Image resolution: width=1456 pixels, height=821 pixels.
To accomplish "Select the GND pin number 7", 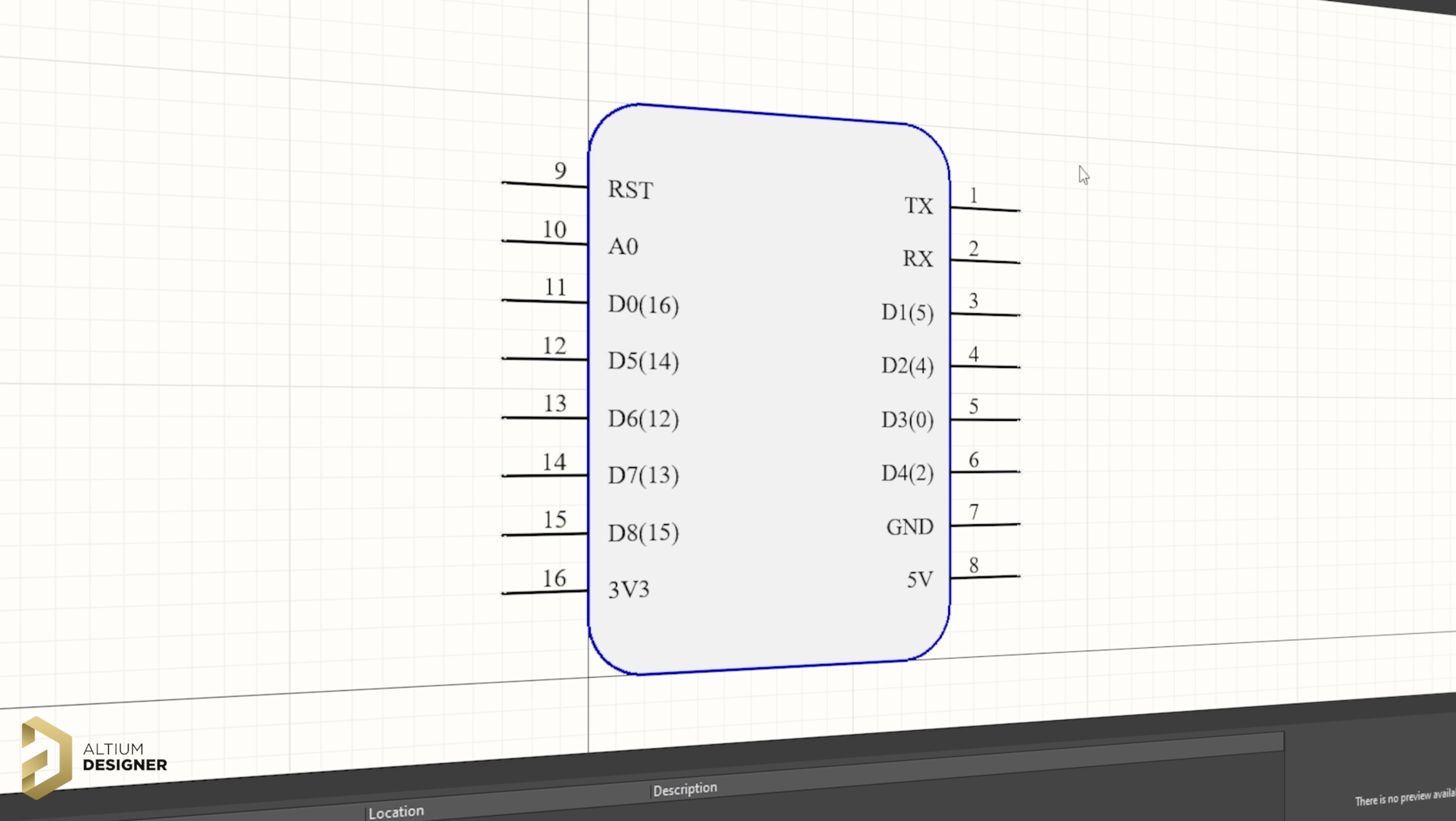I will (974, 512).
